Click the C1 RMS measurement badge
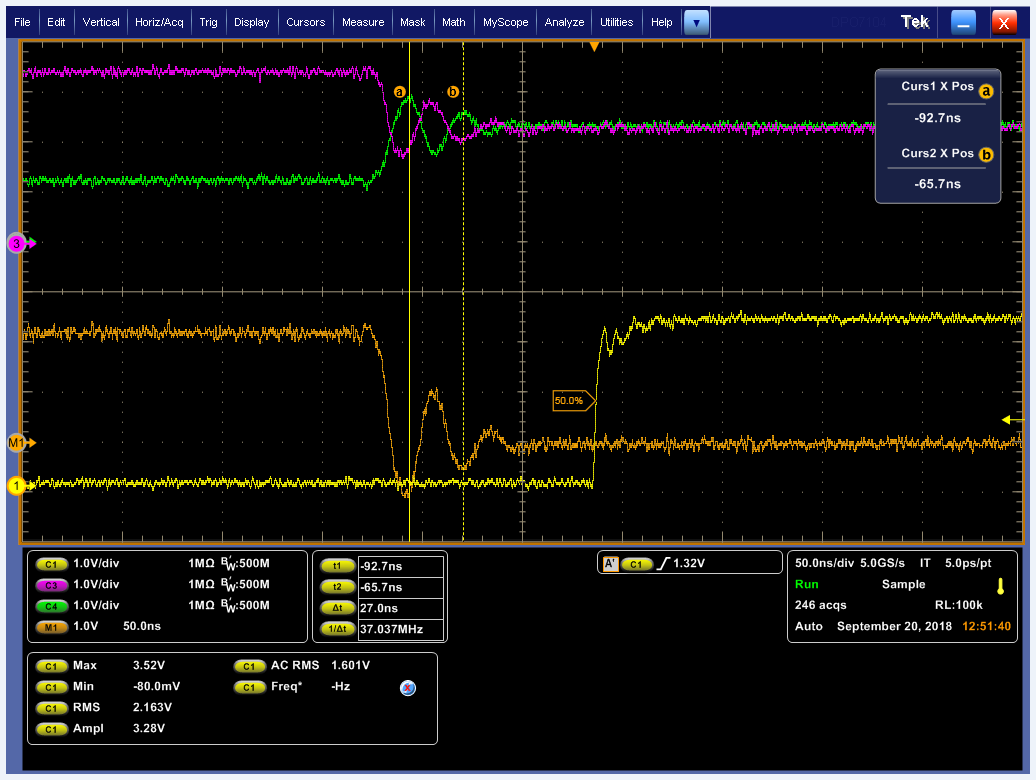Screen dimensions: 1036x780 pos(51,709)
